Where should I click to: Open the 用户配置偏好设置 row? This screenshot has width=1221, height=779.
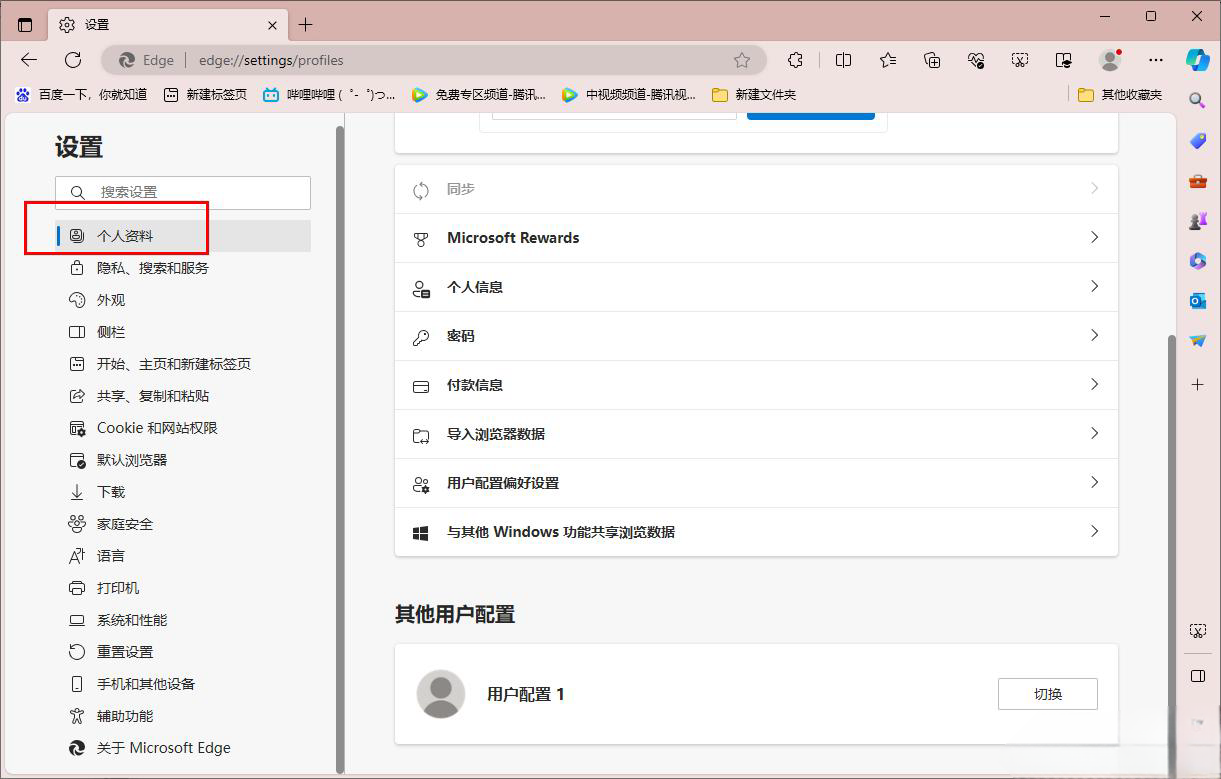(x=756, y=483)
